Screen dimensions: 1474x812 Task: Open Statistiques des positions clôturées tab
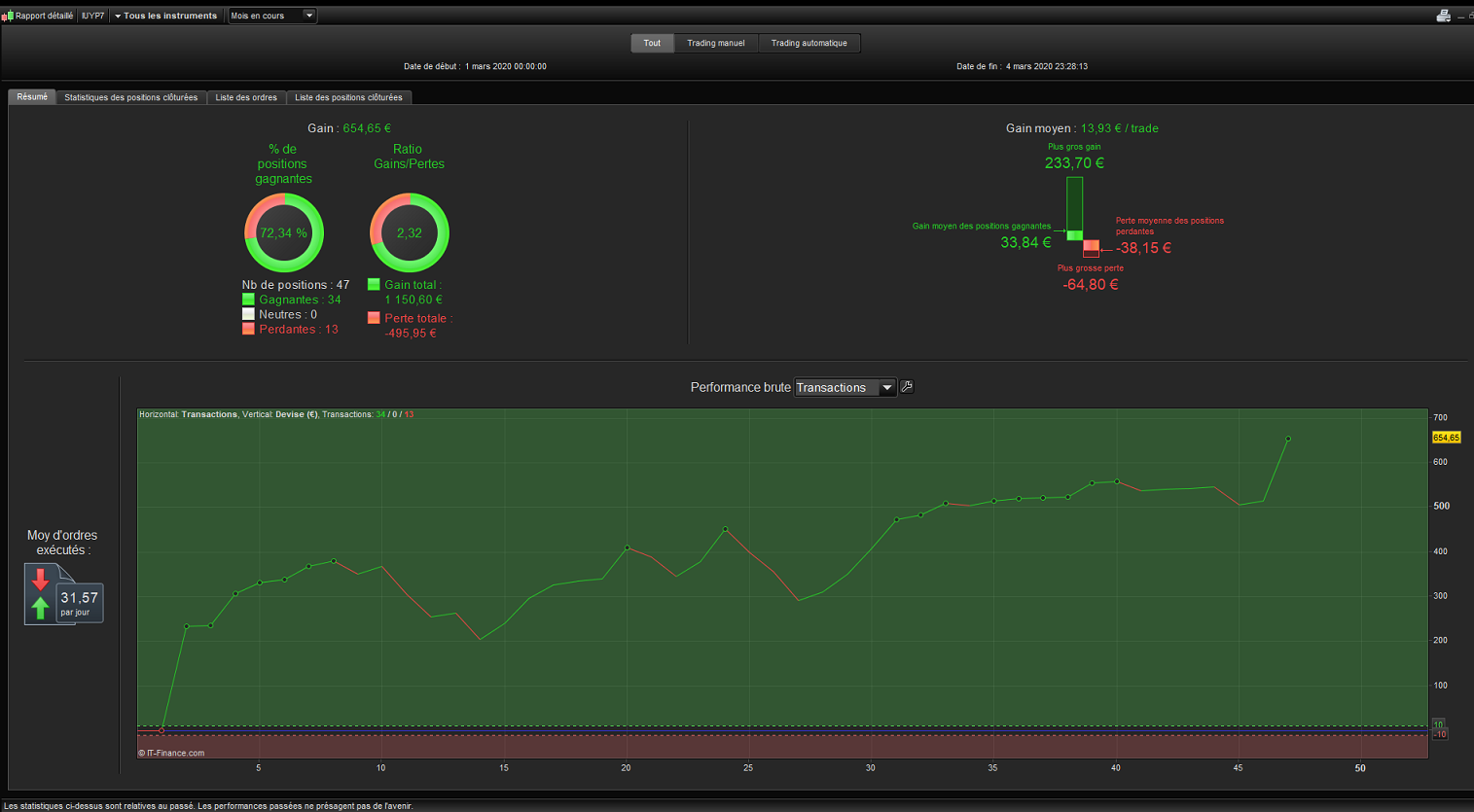[x=131, y=97]
